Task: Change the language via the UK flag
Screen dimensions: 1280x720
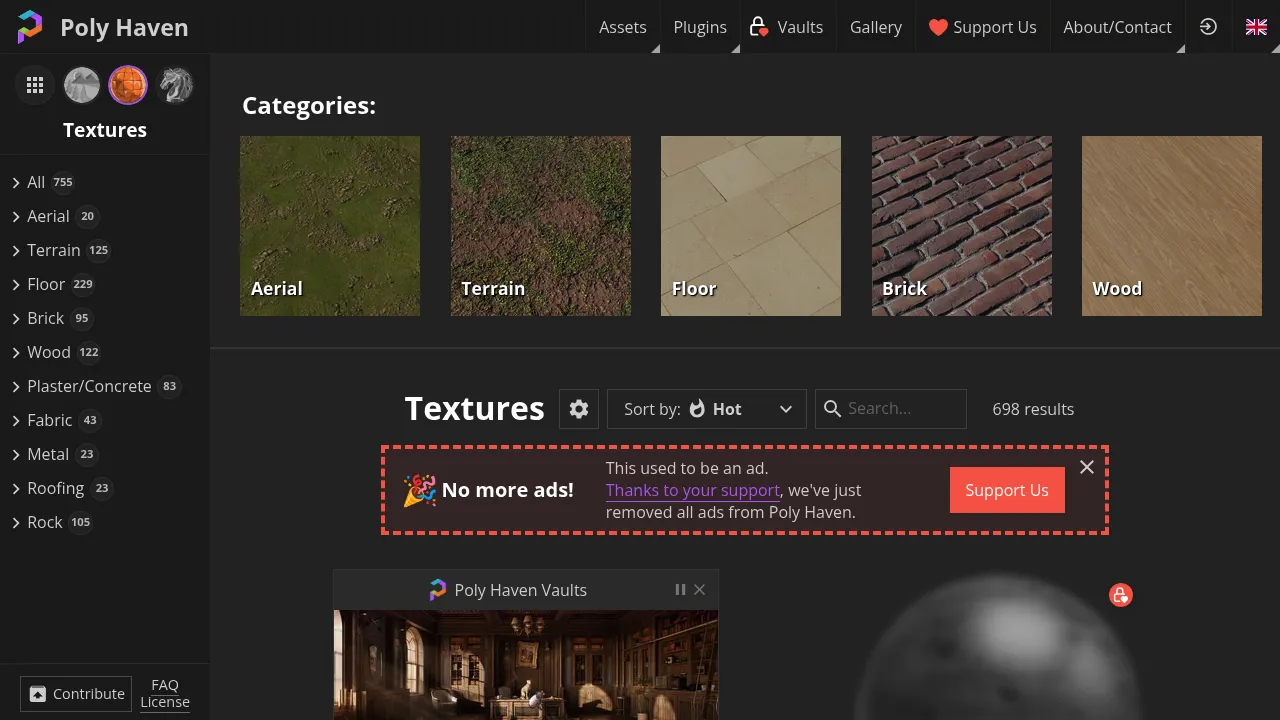Action: (1256, 27)
